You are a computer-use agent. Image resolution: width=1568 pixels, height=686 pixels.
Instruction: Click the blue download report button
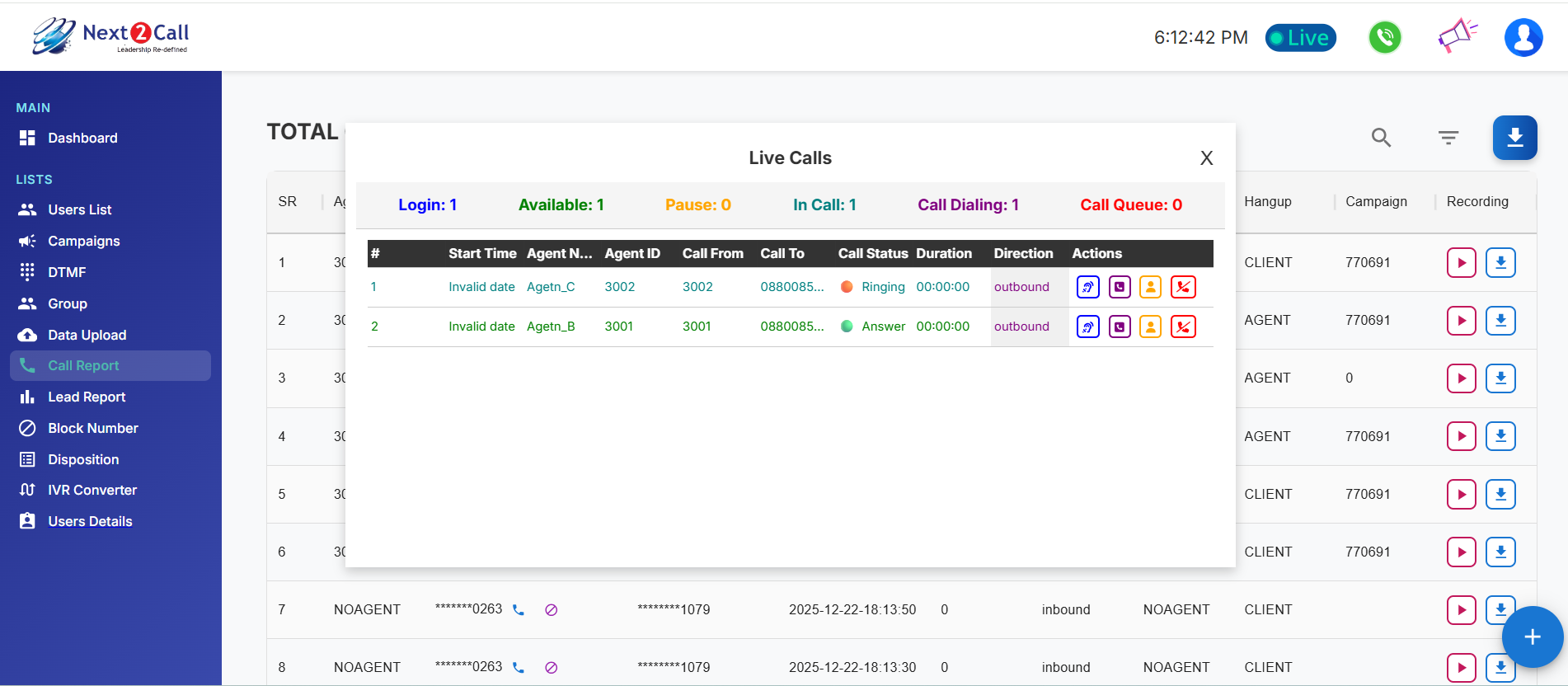click(1514, 138)
